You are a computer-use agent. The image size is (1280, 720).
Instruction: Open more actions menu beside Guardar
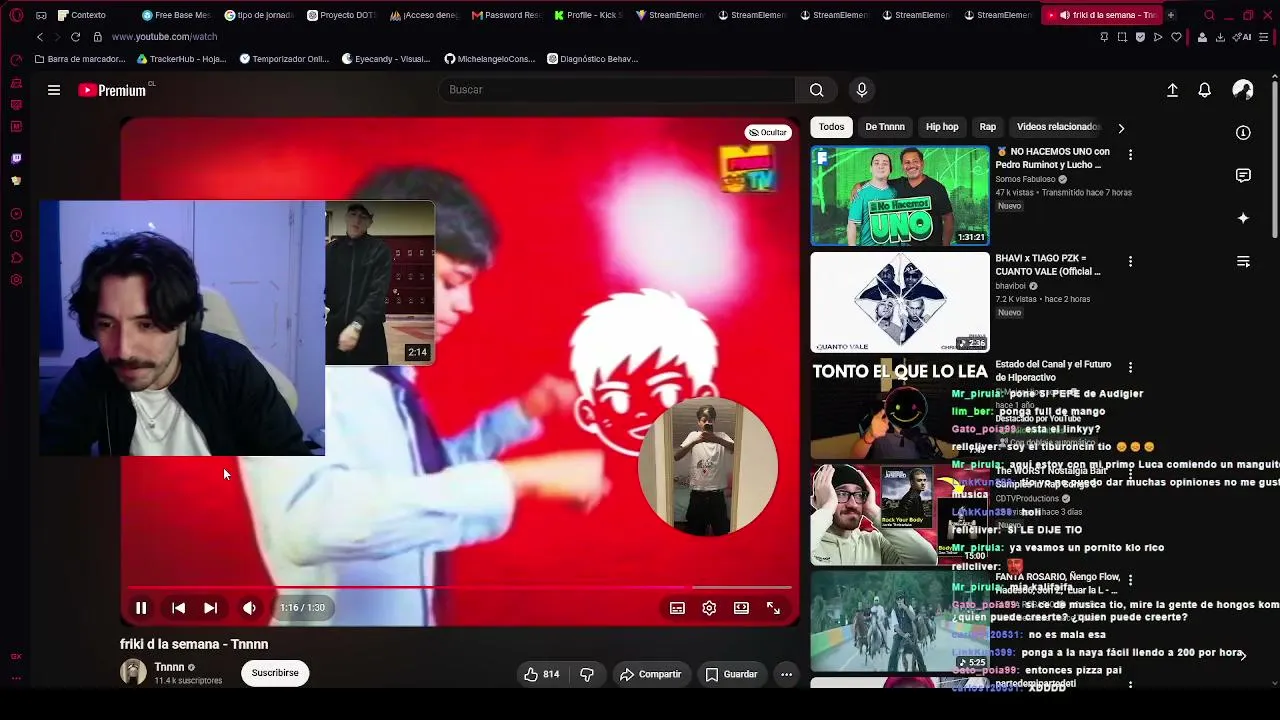click(786, 674)
